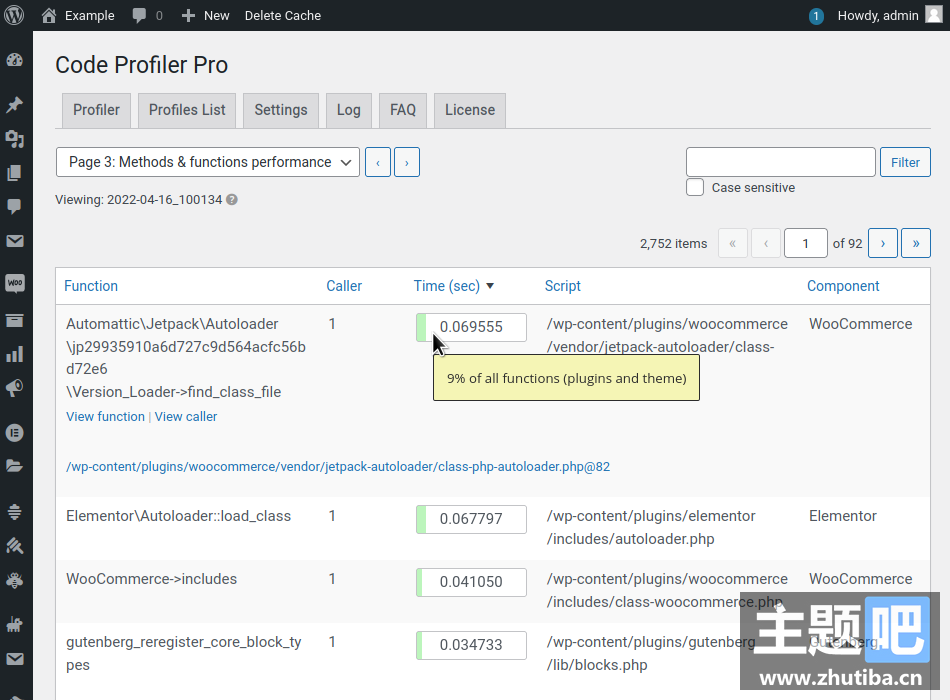Open comments bubble in admin bar
This screenshot has width=950, height=700.
[139, 16]
